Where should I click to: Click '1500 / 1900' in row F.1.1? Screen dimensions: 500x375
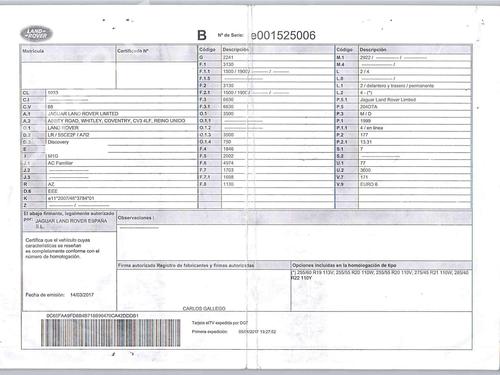(x=236, y=71)
